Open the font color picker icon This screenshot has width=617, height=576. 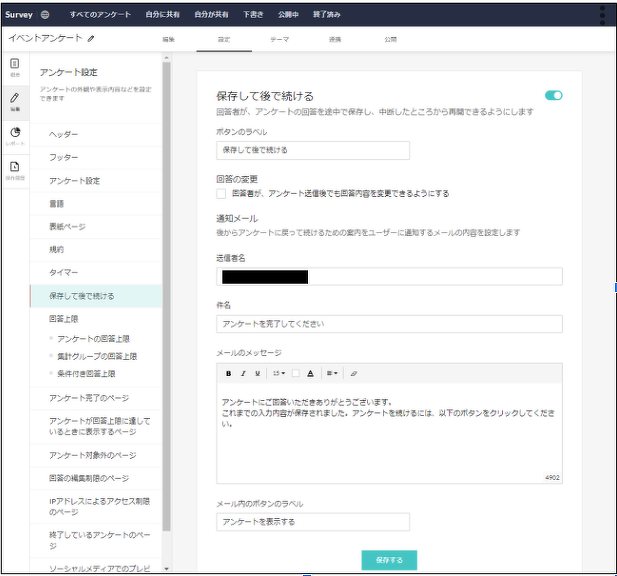pos(310,373)
